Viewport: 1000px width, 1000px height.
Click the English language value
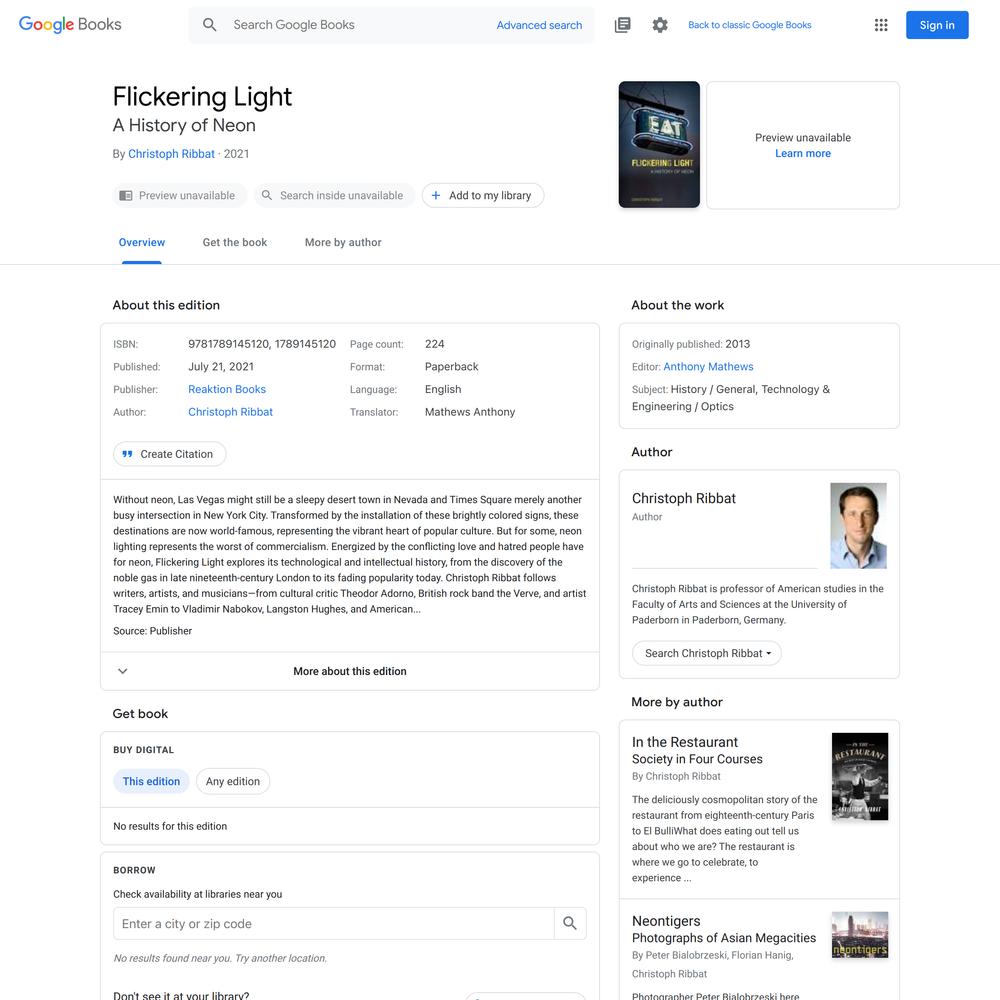[443, 389]
